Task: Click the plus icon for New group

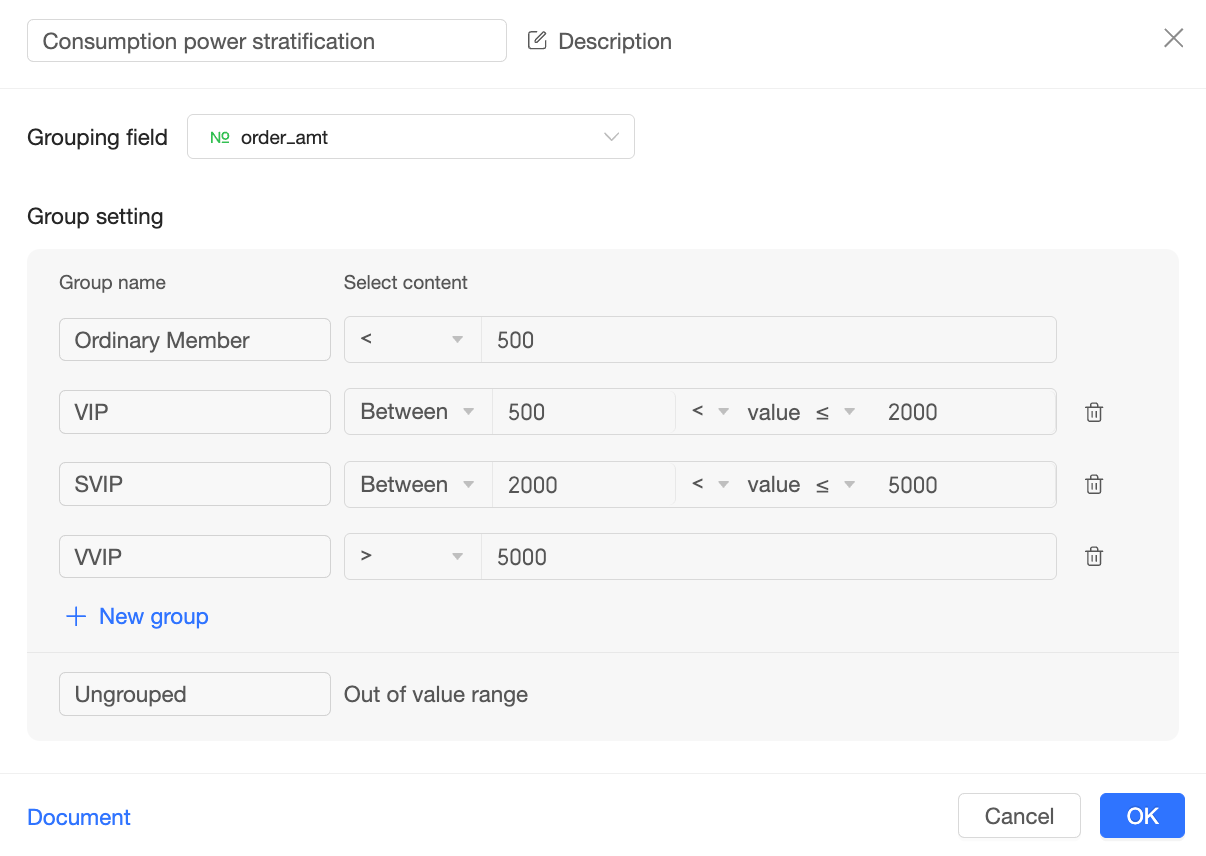Action: coord(76,616)
